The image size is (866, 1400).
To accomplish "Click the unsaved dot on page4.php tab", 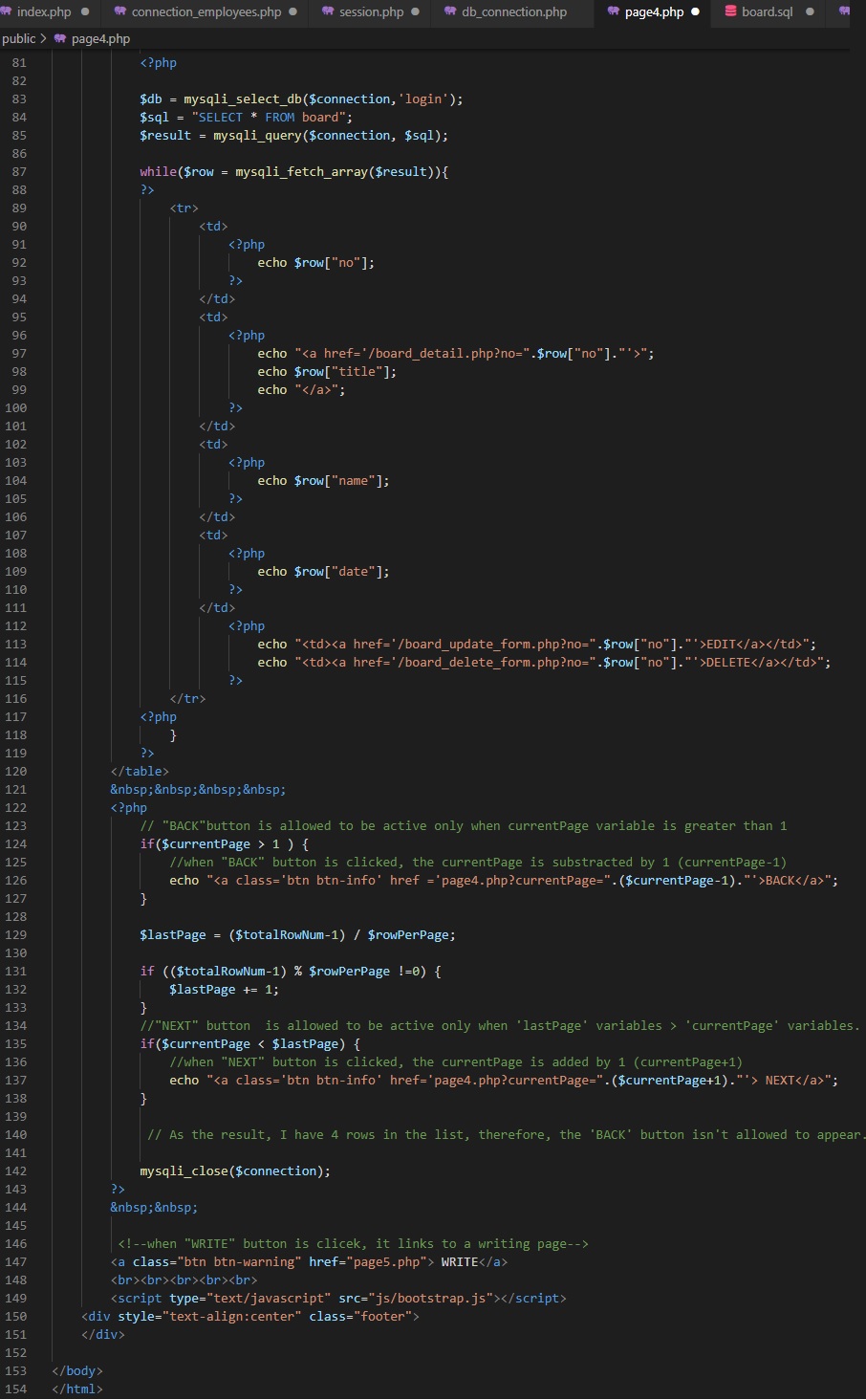I will (695, 12).
